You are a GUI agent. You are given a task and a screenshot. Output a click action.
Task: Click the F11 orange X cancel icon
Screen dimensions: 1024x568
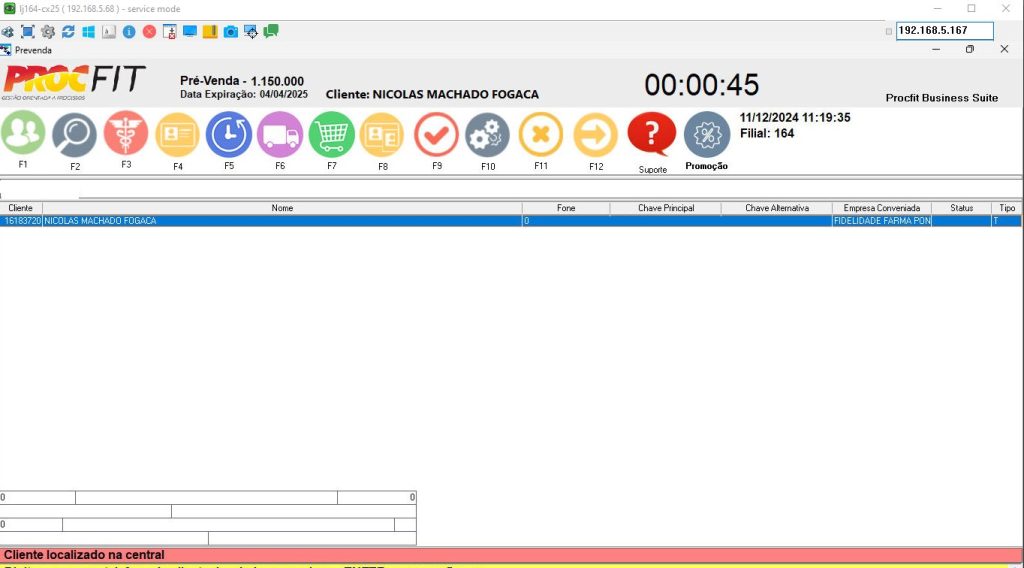coord(541,134)
